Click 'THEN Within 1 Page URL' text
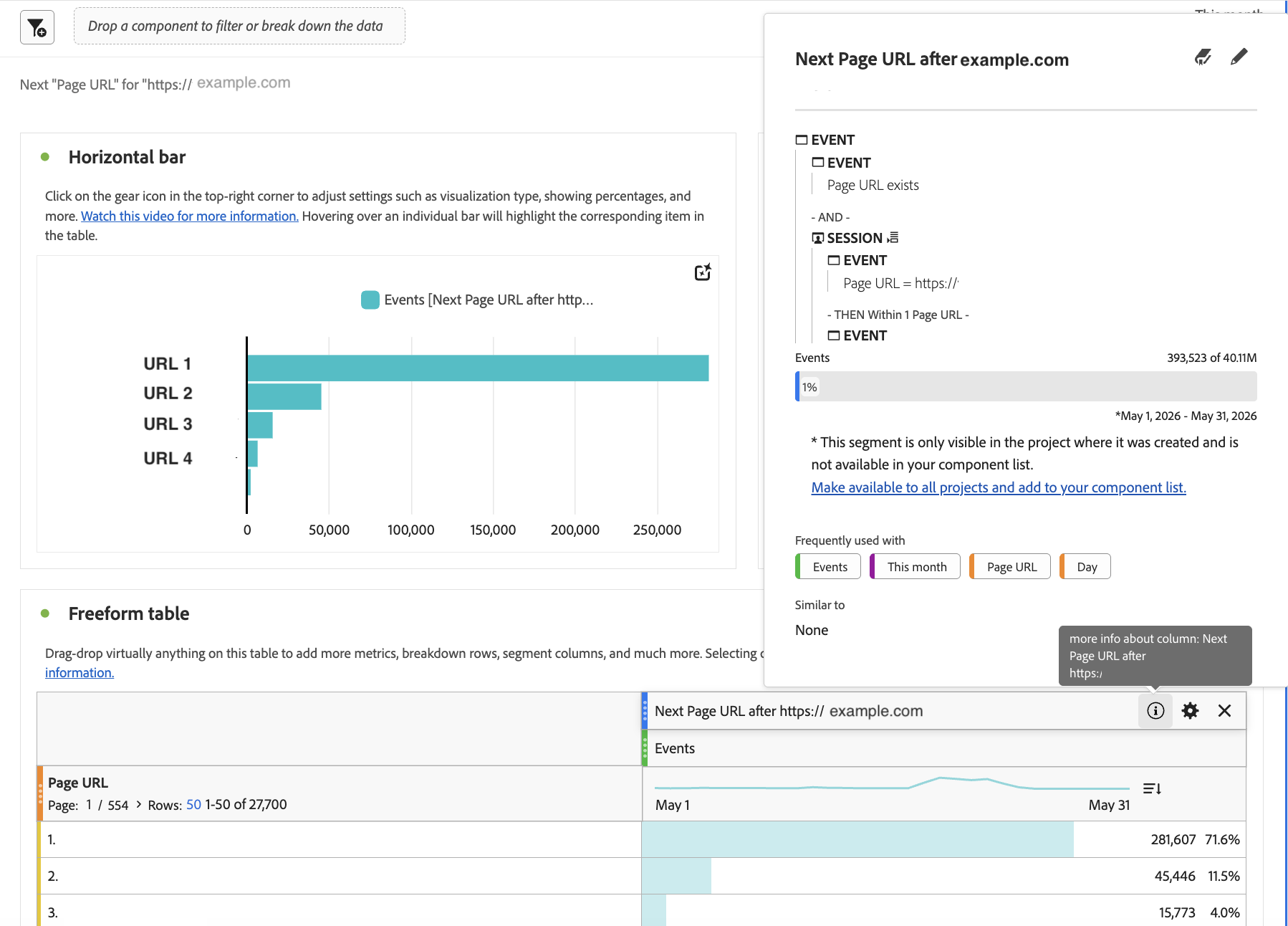This screenshot has height=926, width=1288. pos(898,315)
